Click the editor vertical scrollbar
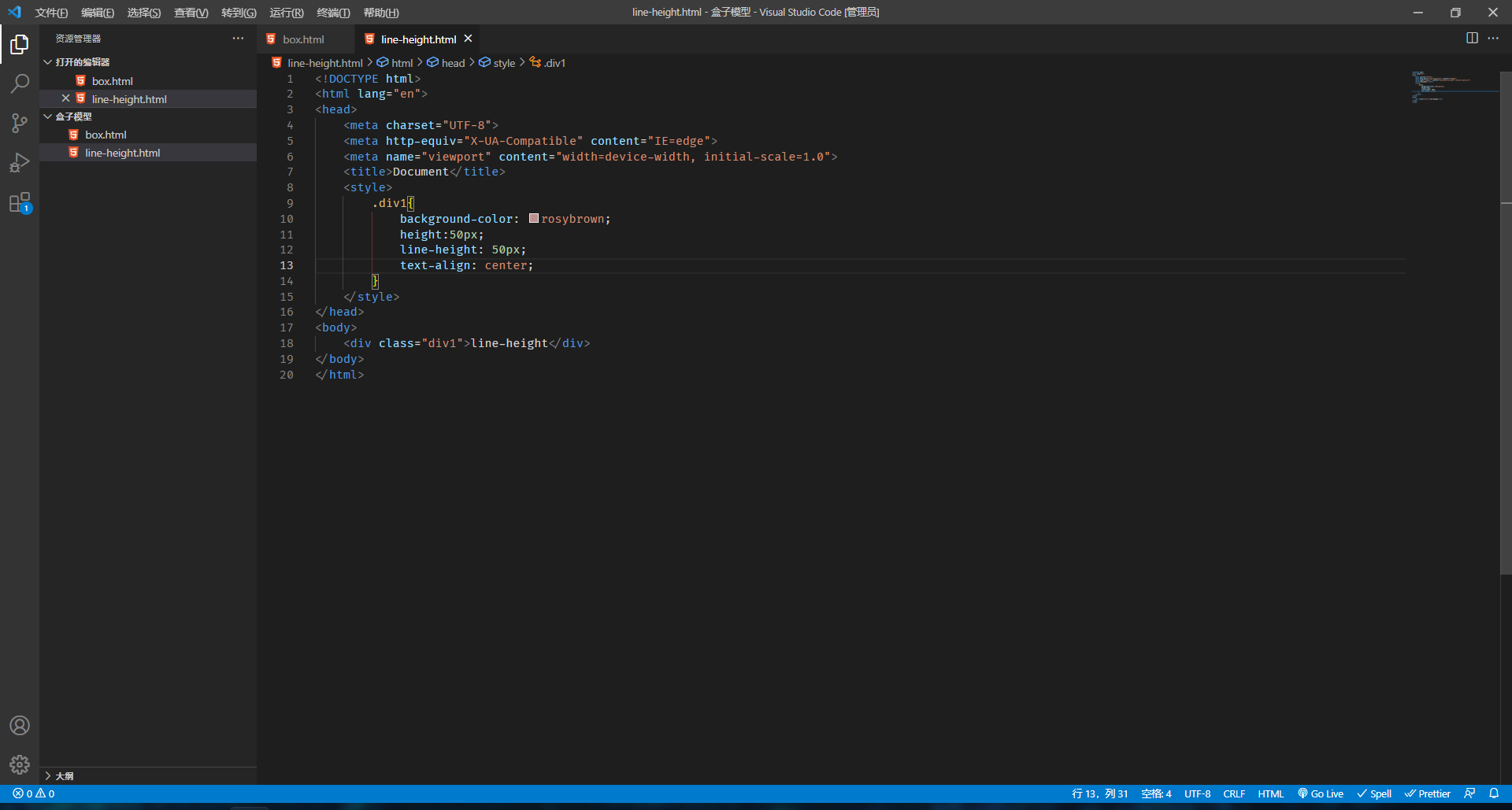 pyautogui.click(x=1506, y=323)
